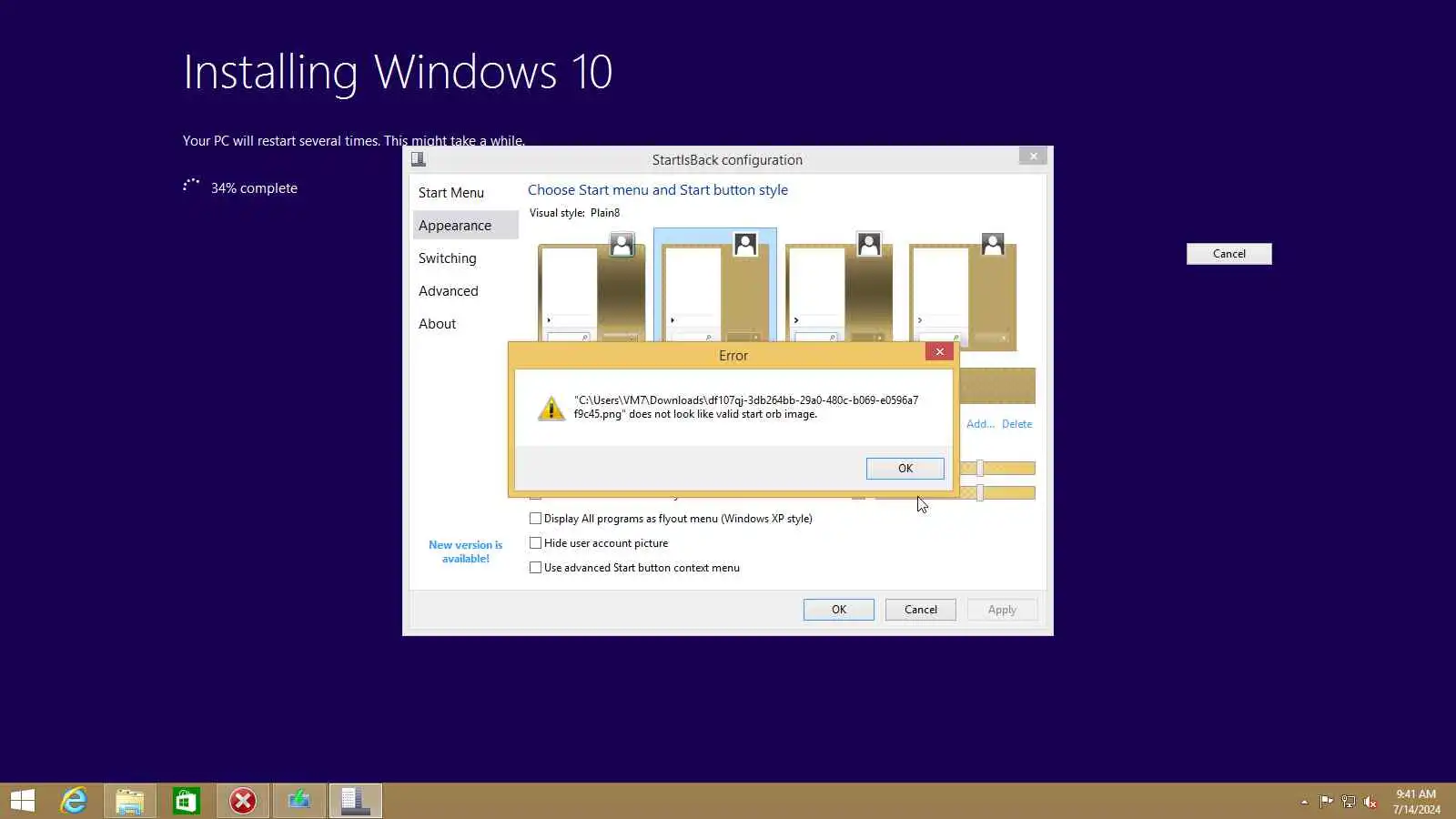Close the StartIsBack configuration window
The height and width of the screenshot is (819, 1456).
(1033, 157)
